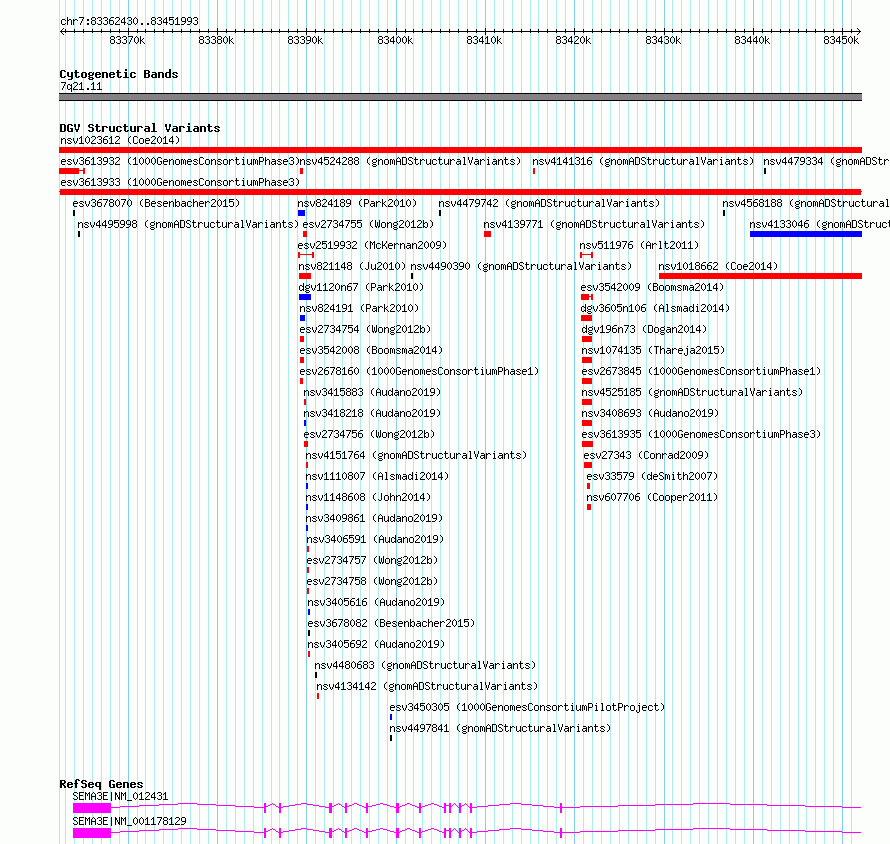
Task: Click esv3450305 PilotProject variant label
Action: tap(527, 707)
